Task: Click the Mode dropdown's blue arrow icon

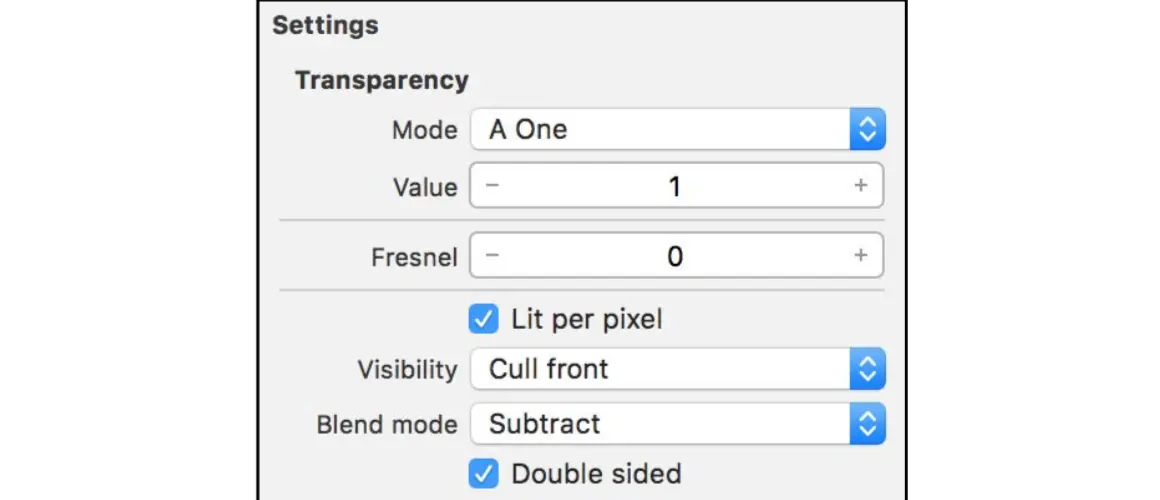Action: pyautogui.click(x=867, y=129)
